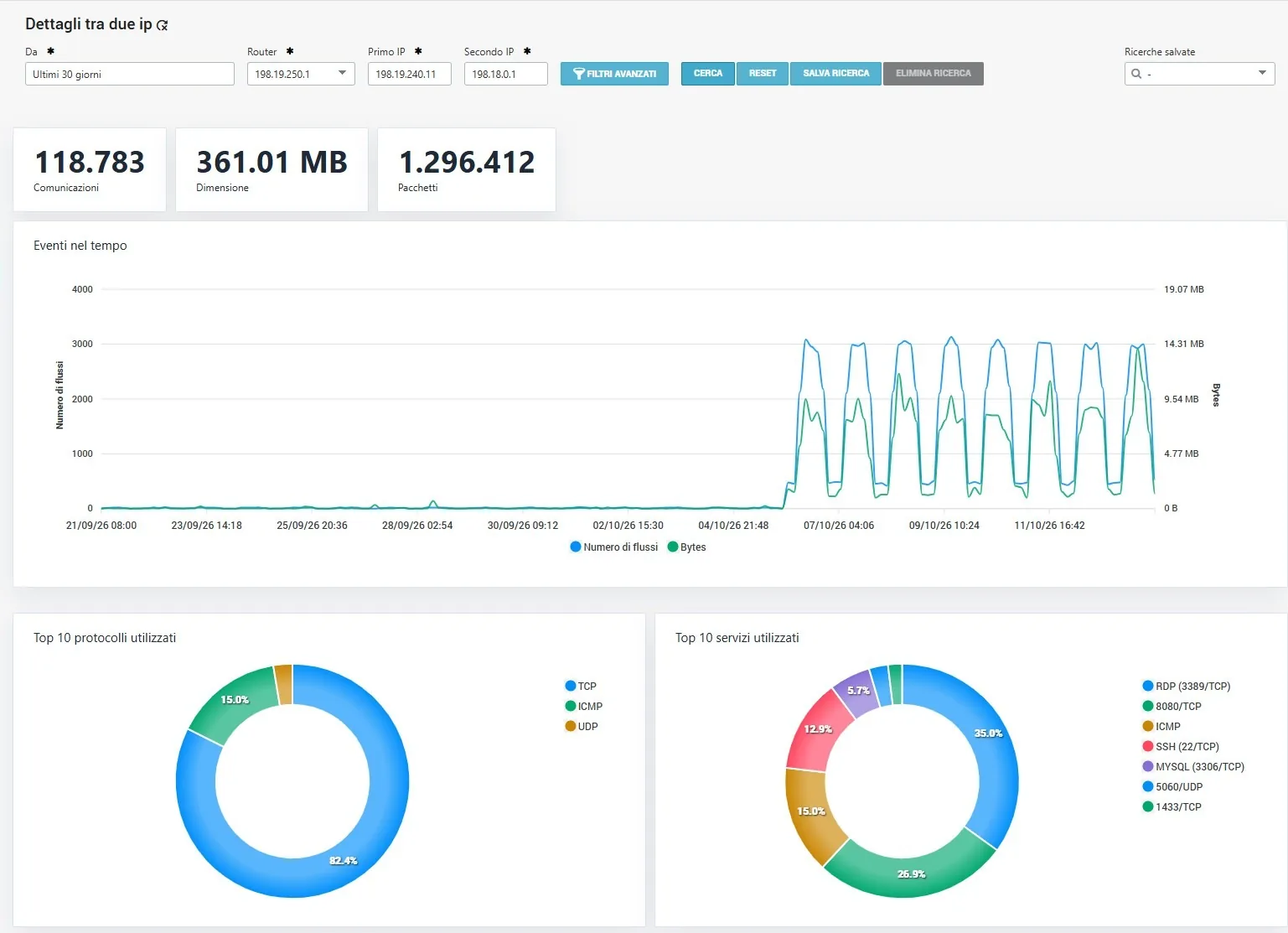
Task: Toggle the Numero di flussi chart legend
Action: [613, 547]
